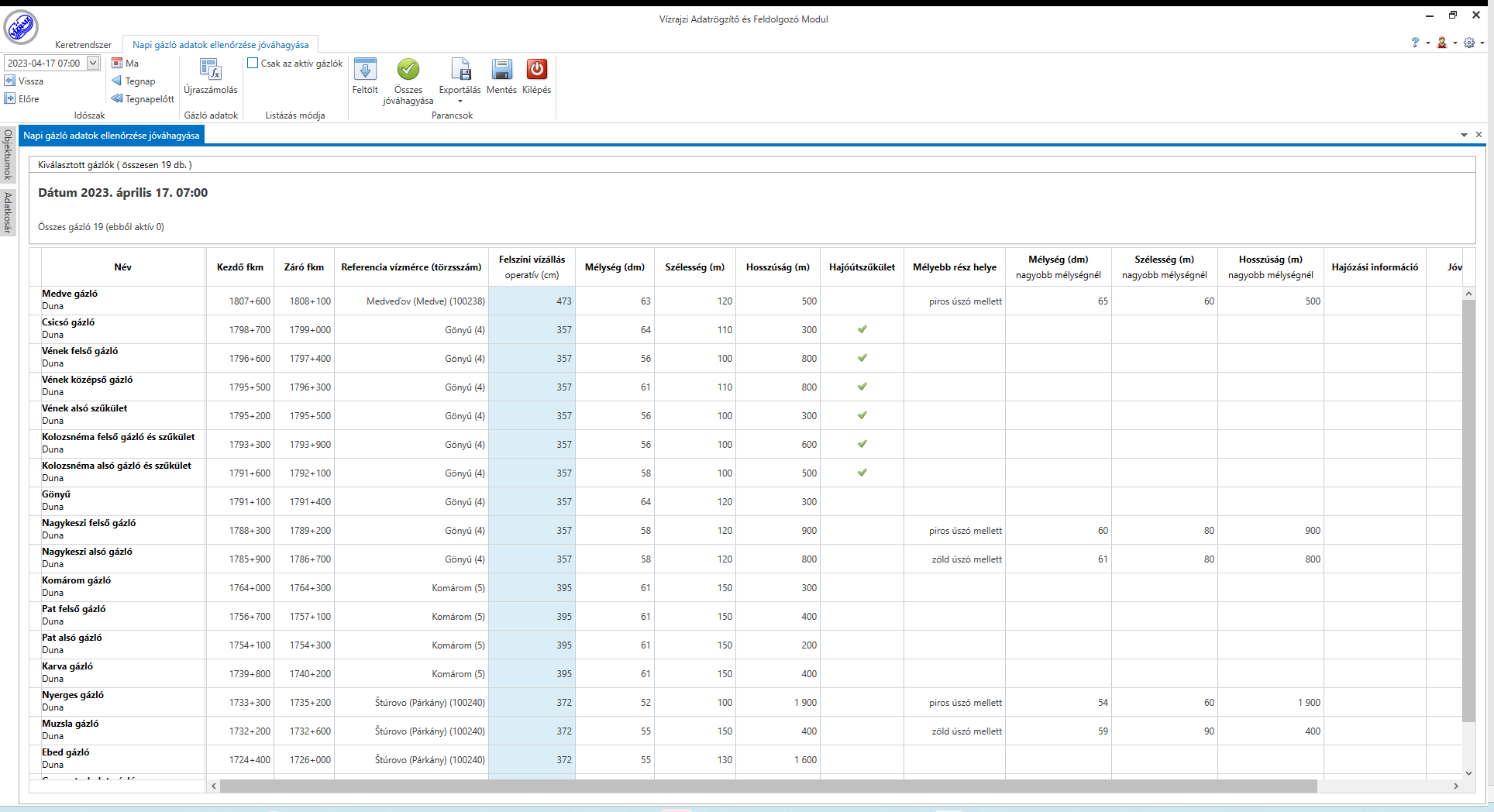Toggle Hajóútszűkület check for Vének alsó szűkület
The height and width of the screenshot is (812, 1494).
(x=862, y=415)
